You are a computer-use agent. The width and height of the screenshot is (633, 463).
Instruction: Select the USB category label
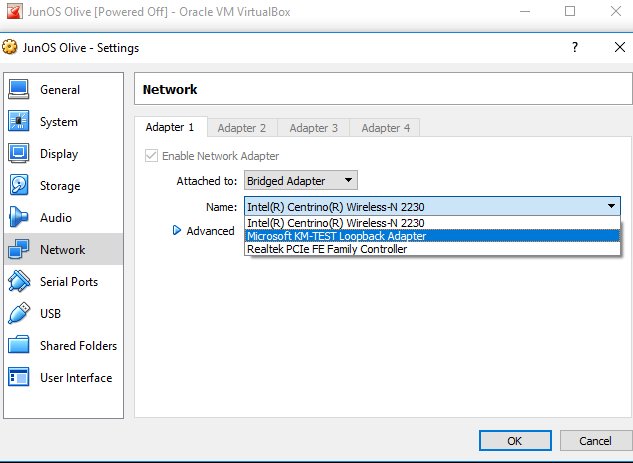pos(50,313)
